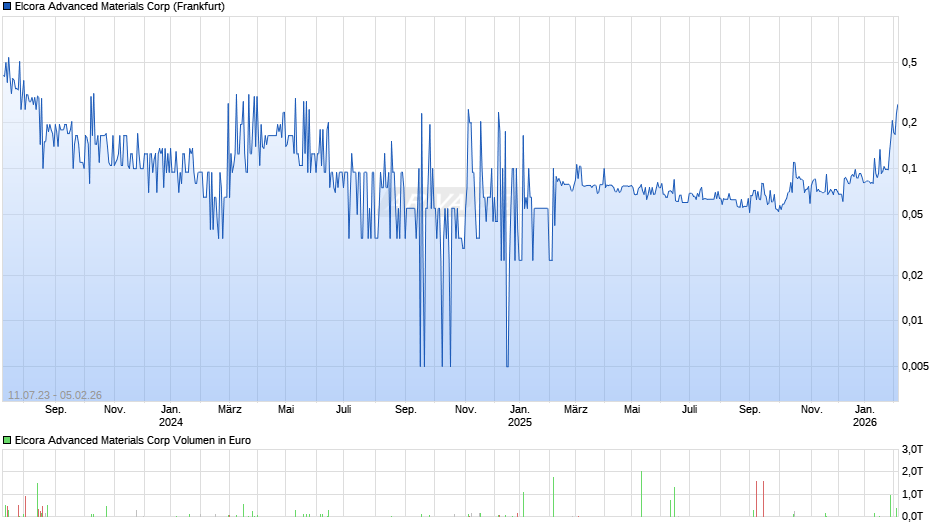Click the Volumen in Euro chart title
The width and height of the screenshot is (940, 526).
pos(132,440)
